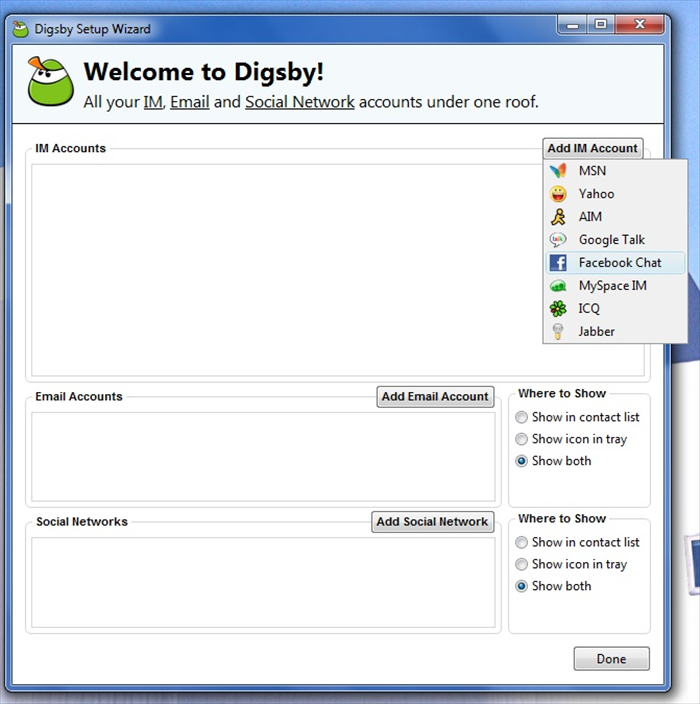Click the MySpace IM icon

click(558, 286)
